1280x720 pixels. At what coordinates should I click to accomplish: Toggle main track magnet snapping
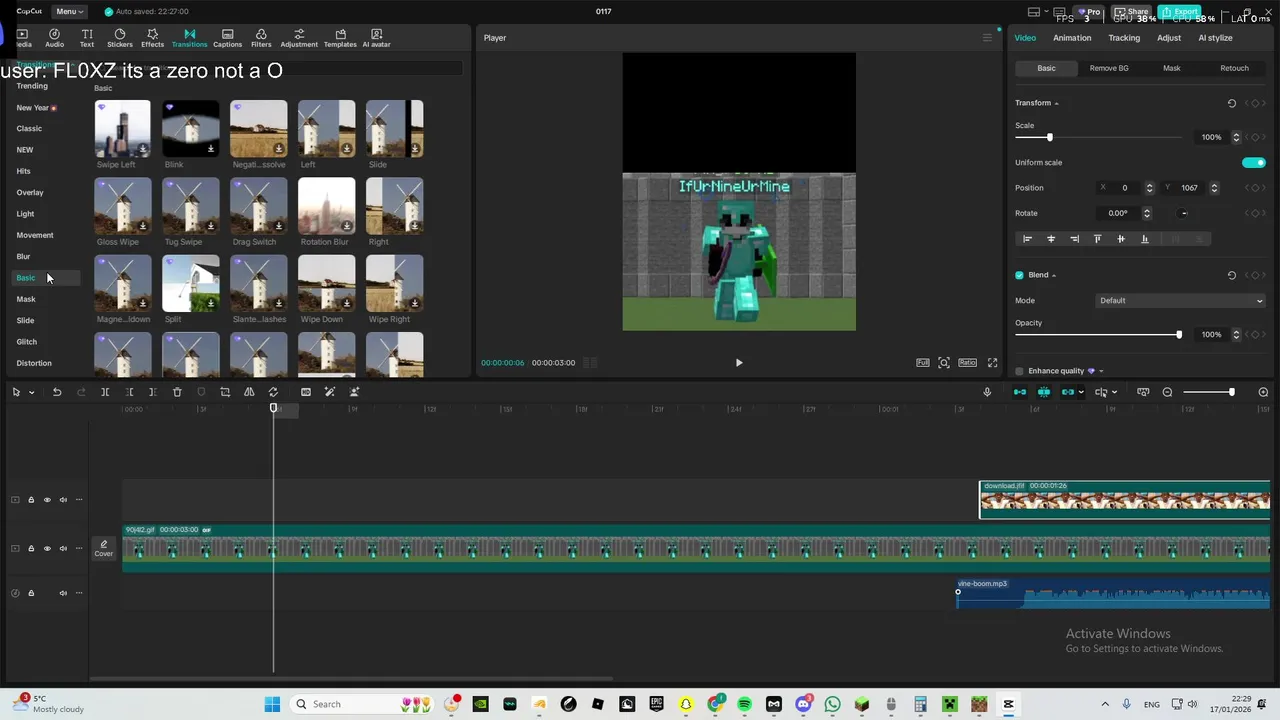[1020, 392]
